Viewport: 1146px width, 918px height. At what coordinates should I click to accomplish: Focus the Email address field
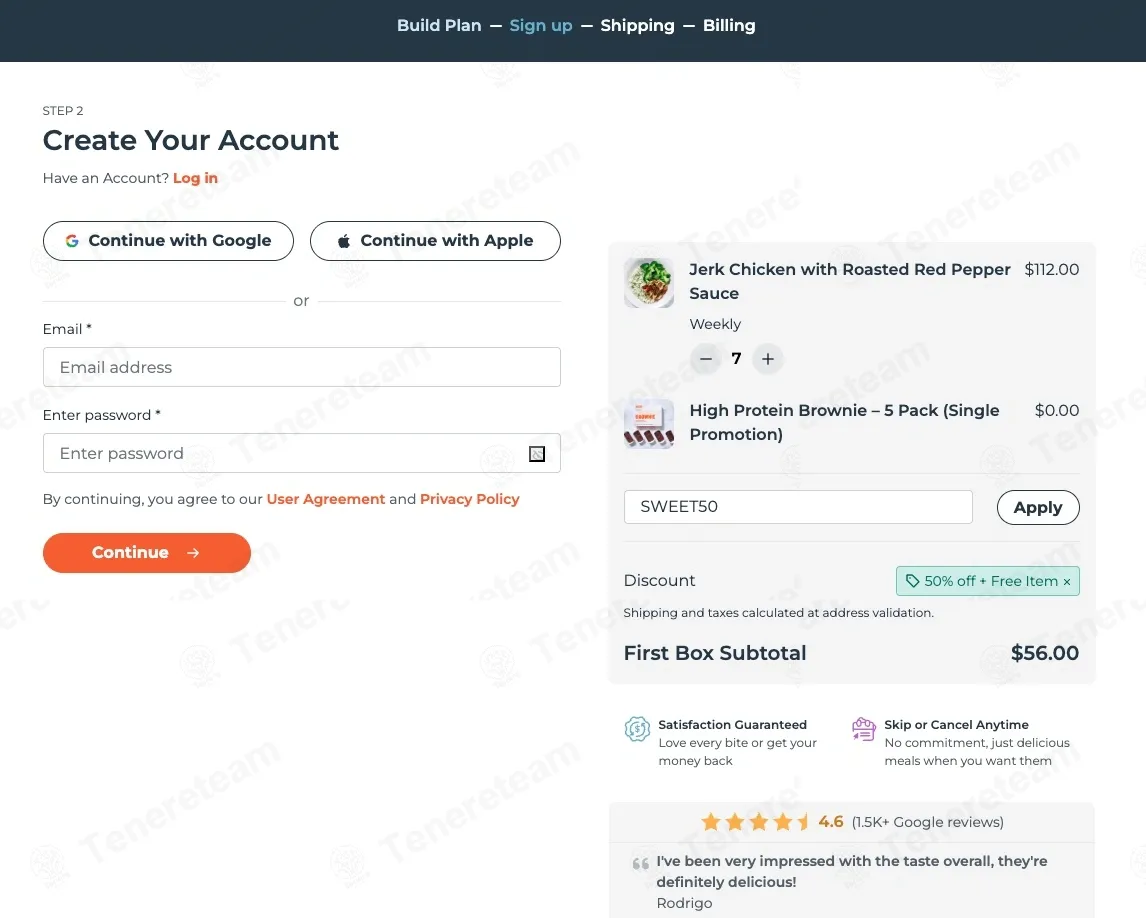pos(302,367)
